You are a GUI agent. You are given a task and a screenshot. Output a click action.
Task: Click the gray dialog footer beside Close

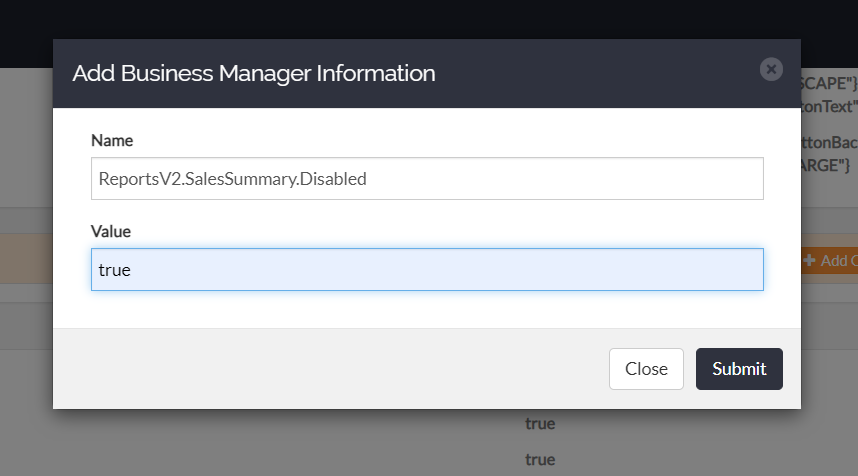[328, 369]
